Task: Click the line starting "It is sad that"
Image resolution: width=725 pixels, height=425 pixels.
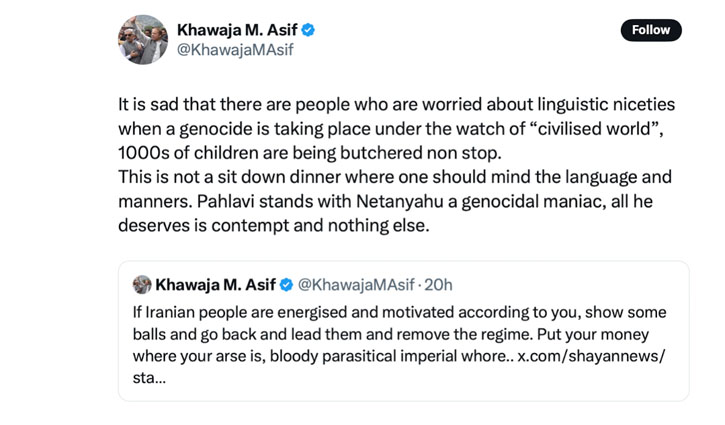Action: tap(396, 105)
